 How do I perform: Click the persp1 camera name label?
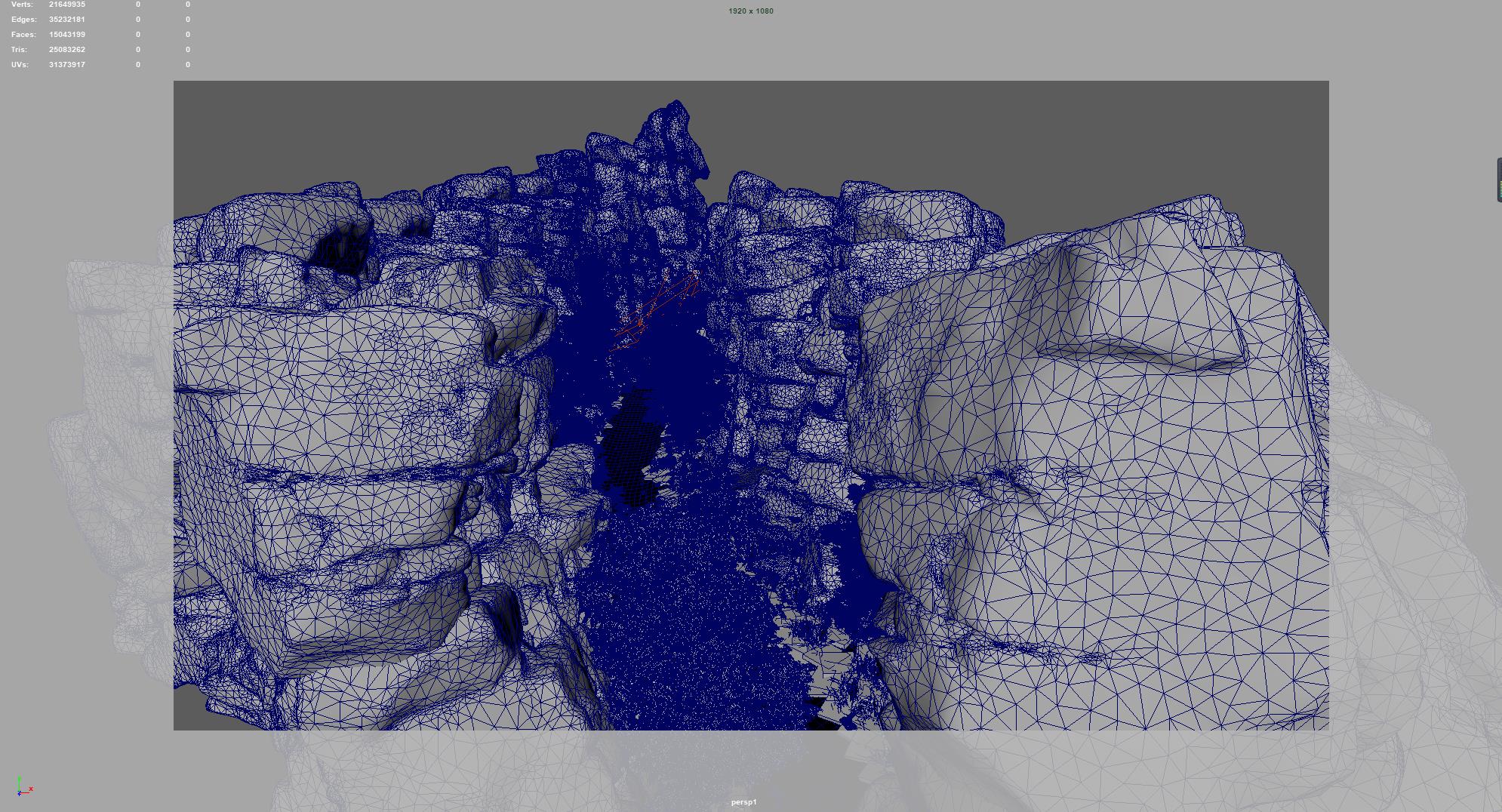pyautogui.click(x=743, y=802)
